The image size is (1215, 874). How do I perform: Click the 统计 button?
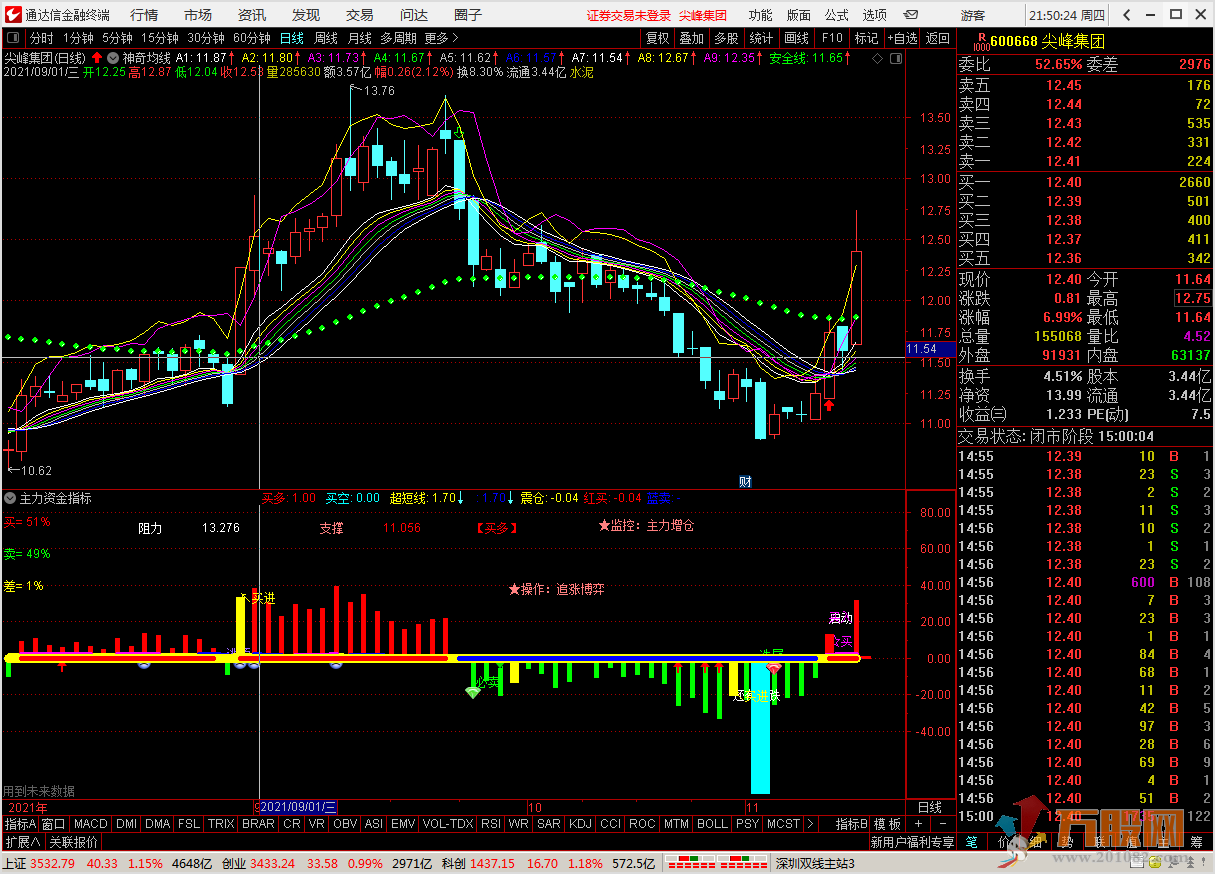pyautogui.click(x=761, y=39)
